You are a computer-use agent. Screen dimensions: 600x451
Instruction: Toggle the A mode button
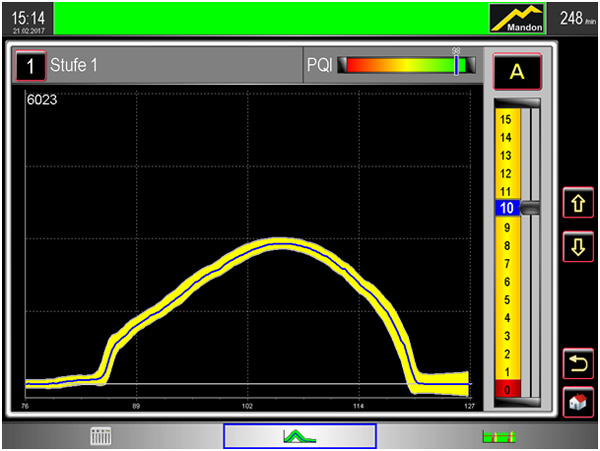pos(516,72)
